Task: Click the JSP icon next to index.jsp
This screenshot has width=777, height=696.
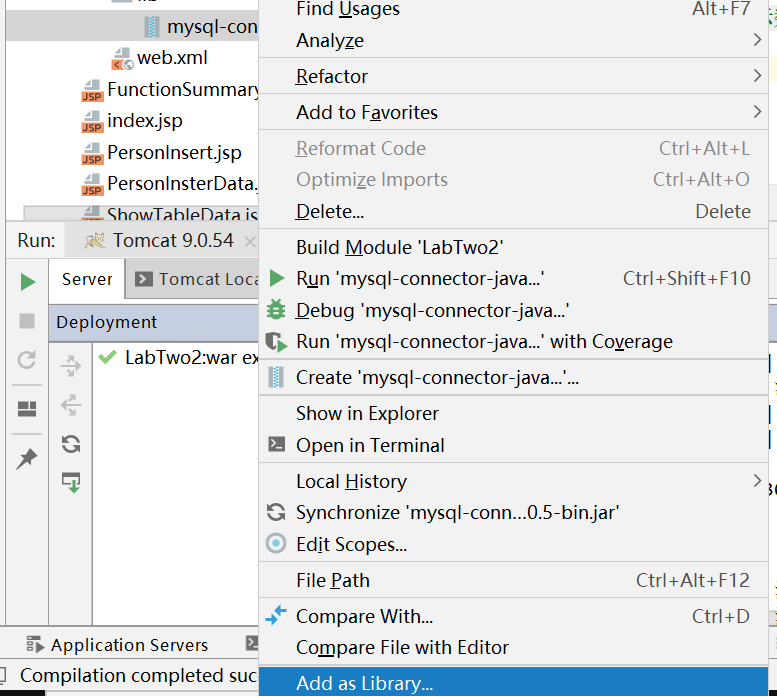Action: pos(92,121)
